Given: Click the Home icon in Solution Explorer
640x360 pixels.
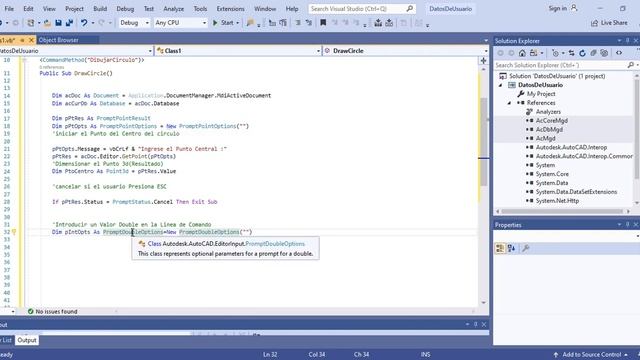Looking at the screenshot, I should [522, 53].
